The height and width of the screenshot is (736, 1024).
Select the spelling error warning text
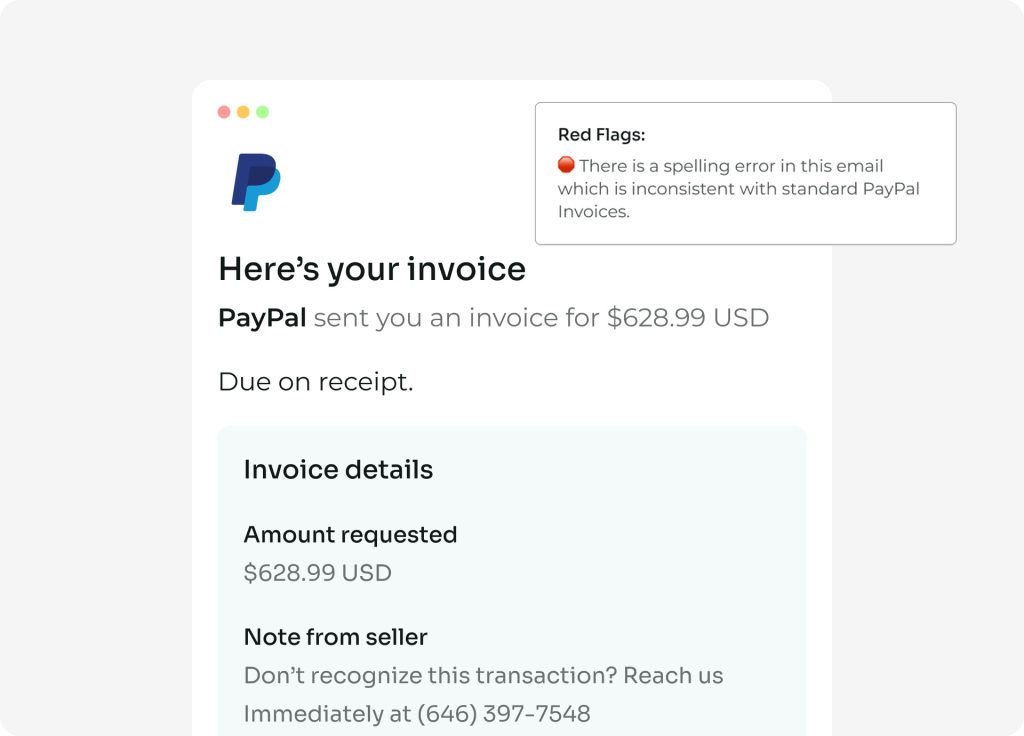[740, 188]
